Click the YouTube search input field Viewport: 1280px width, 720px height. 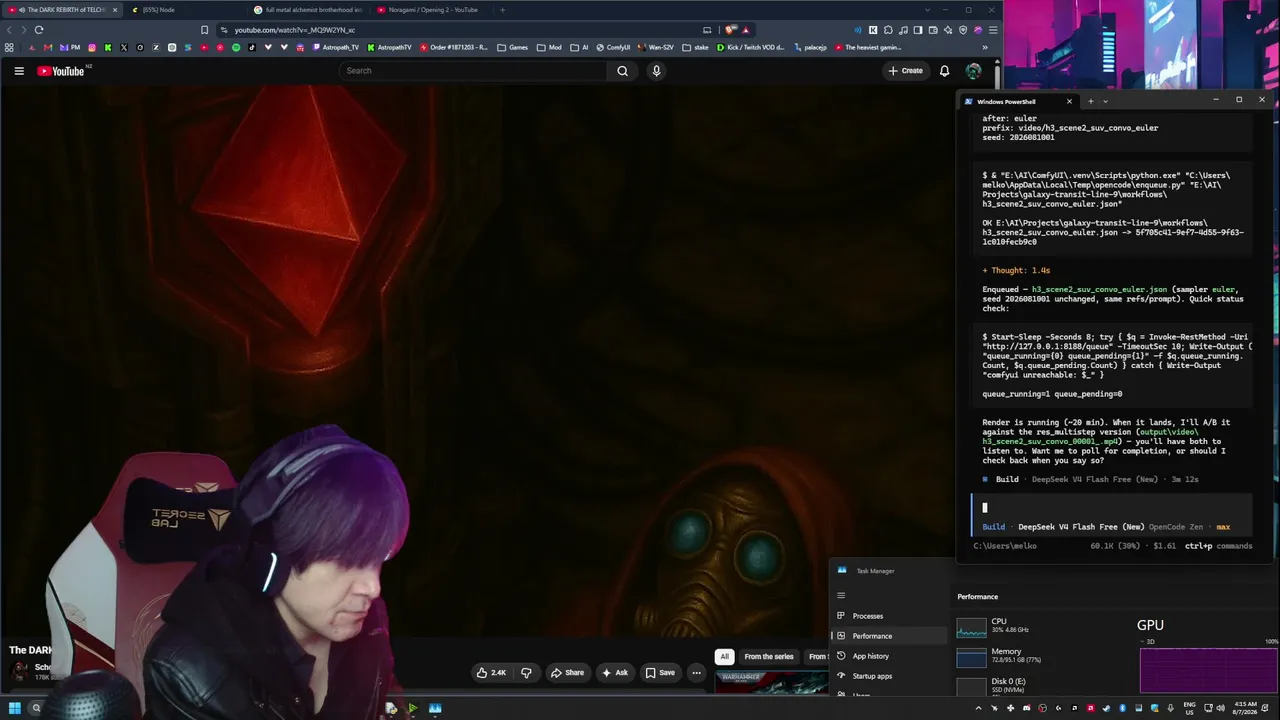[x=473, y=71]
